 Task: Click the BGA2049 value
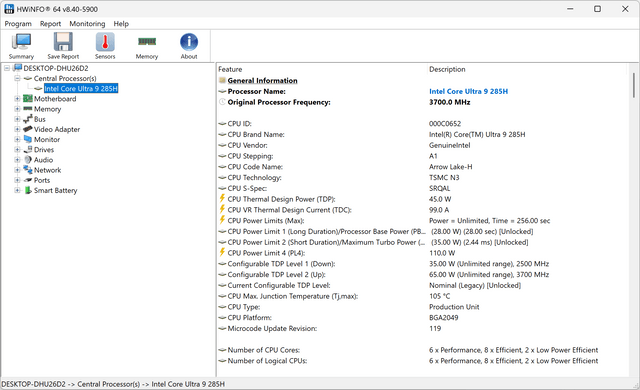click(443, 318)
